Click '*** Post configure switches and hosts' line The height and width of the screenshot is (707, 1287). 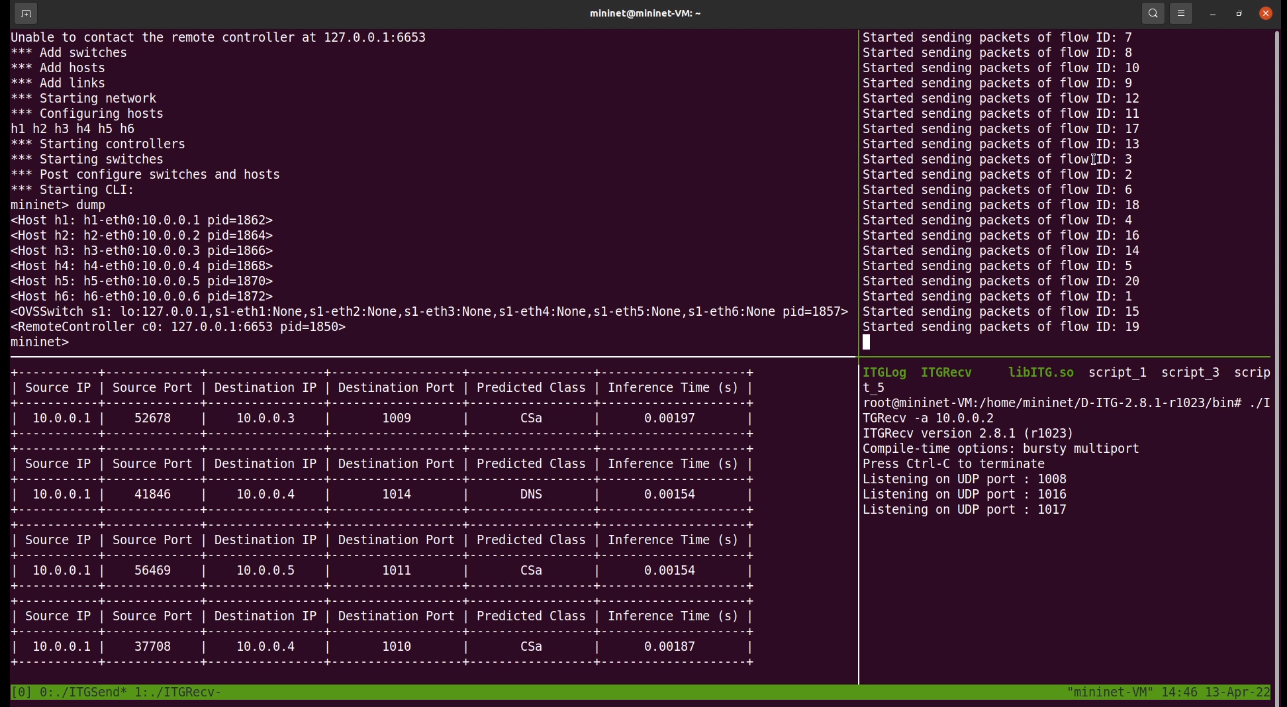(145, 174)
